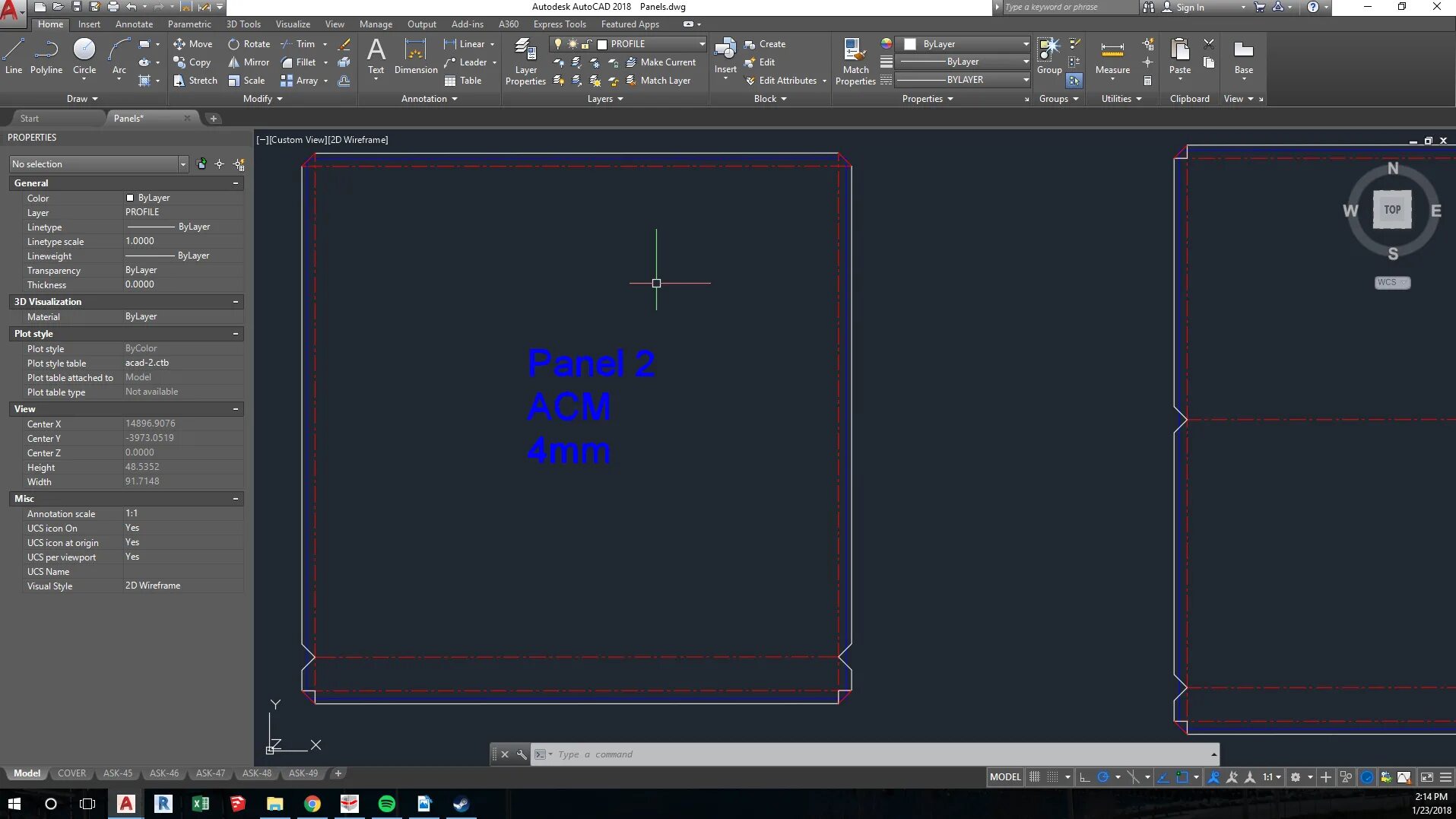Click the Paste clipboard icon

(1180, 56)
